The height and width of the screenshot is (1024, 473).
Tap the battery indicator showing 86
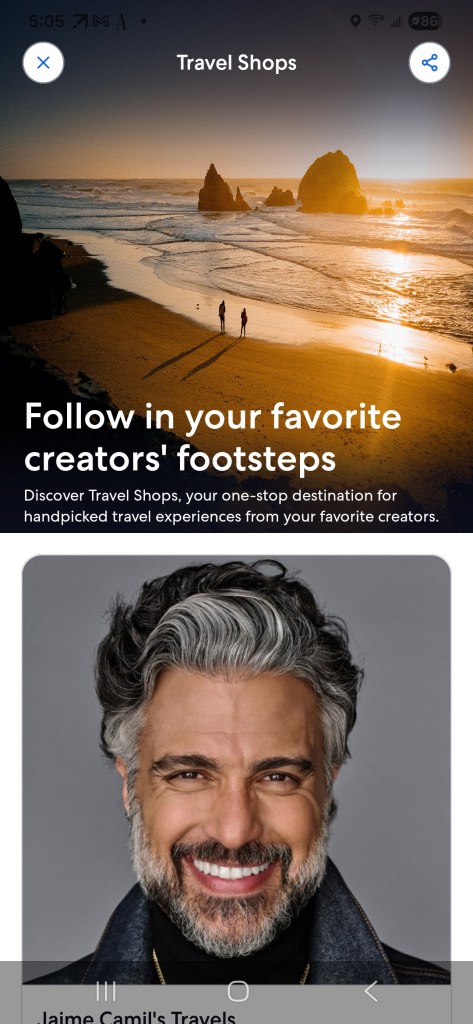point(425,22)
